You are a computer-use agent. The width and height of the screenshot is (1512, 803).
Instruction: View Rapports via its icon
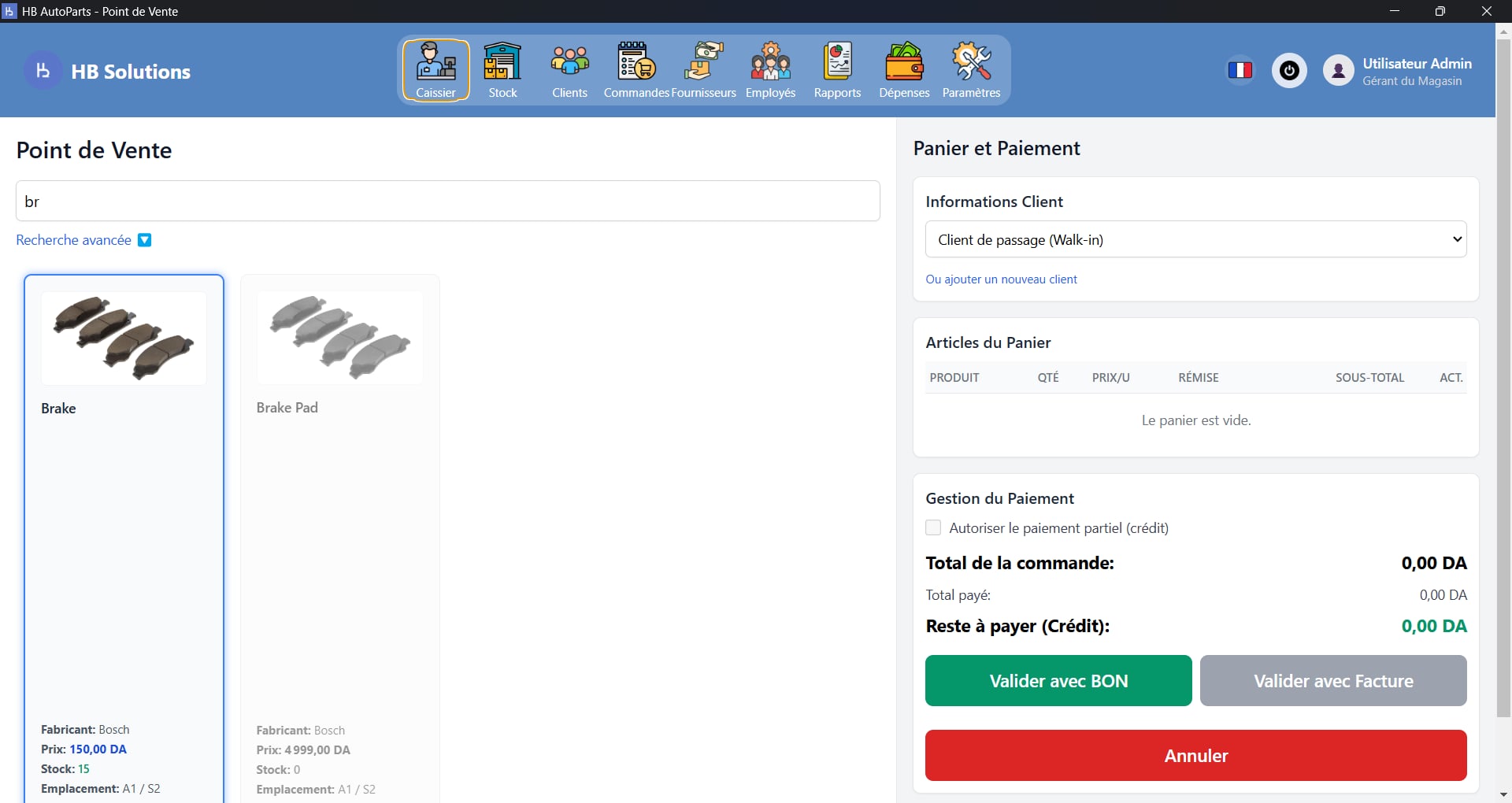point(837,69)
